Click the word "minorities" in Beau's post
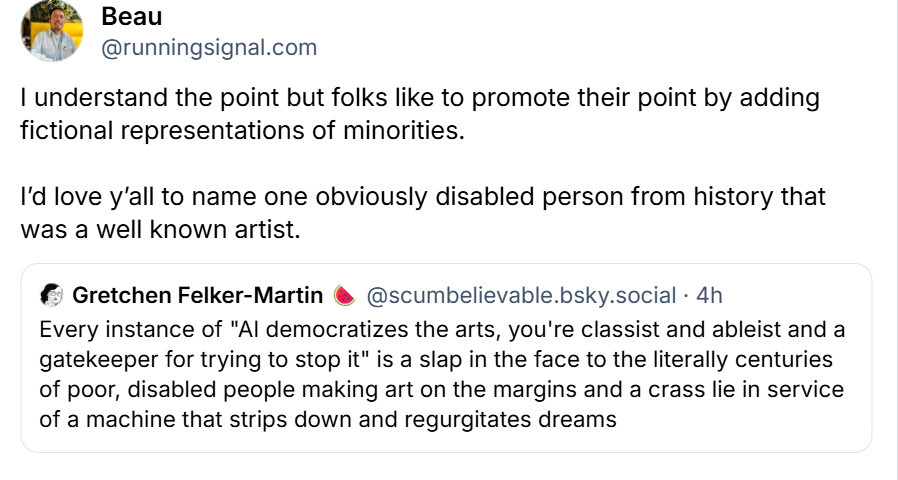The width and height of the screenshot is (898, 480). (x=398, y=131)
